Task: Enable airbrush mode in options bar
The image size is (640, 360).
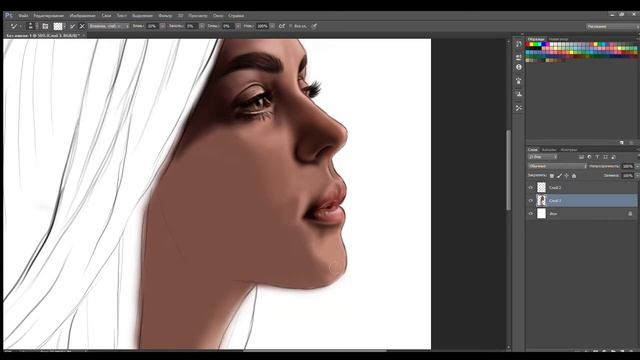Action: coord(282,26)
